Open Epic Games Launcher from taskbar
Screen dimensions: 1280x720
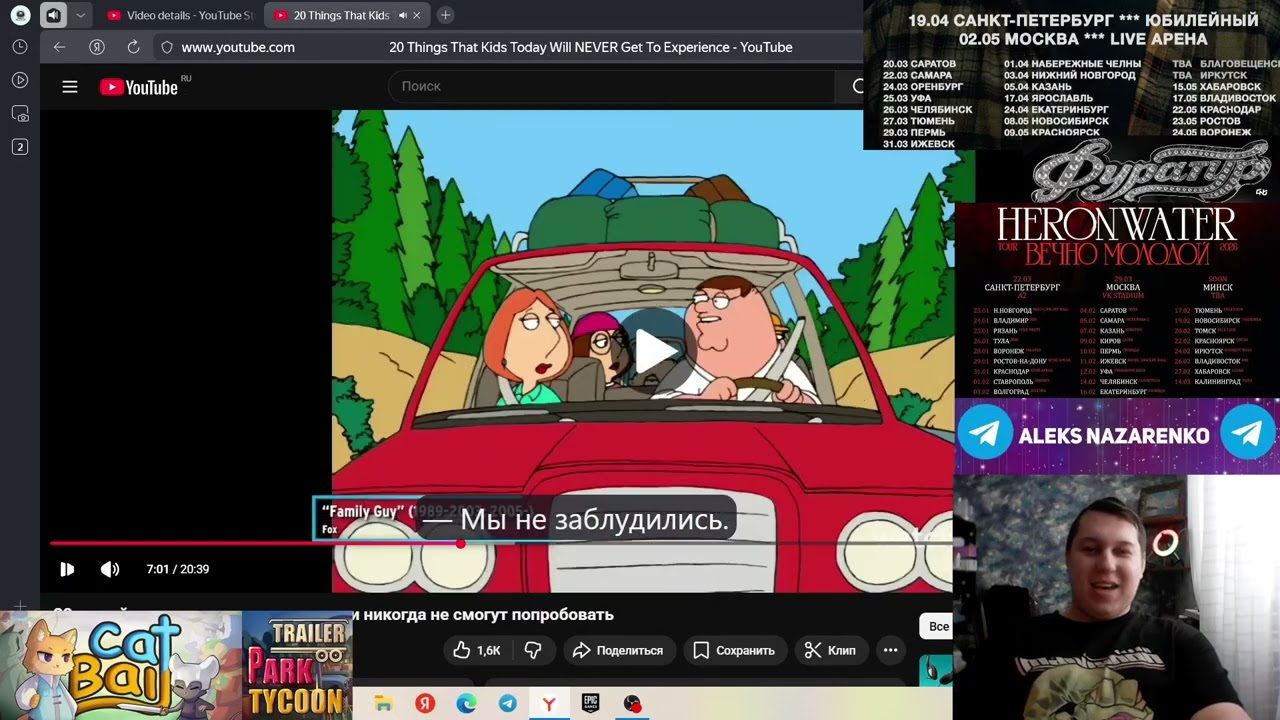tap(591, 704)
